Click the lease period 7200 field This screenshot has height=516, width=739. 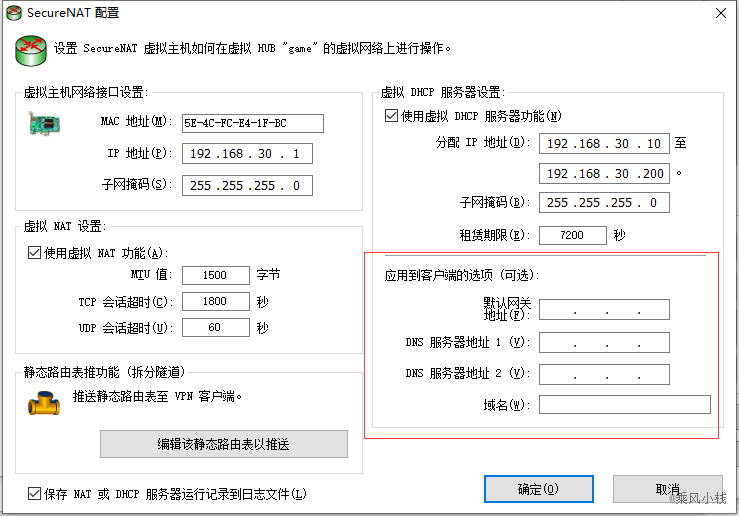(573, 235)
